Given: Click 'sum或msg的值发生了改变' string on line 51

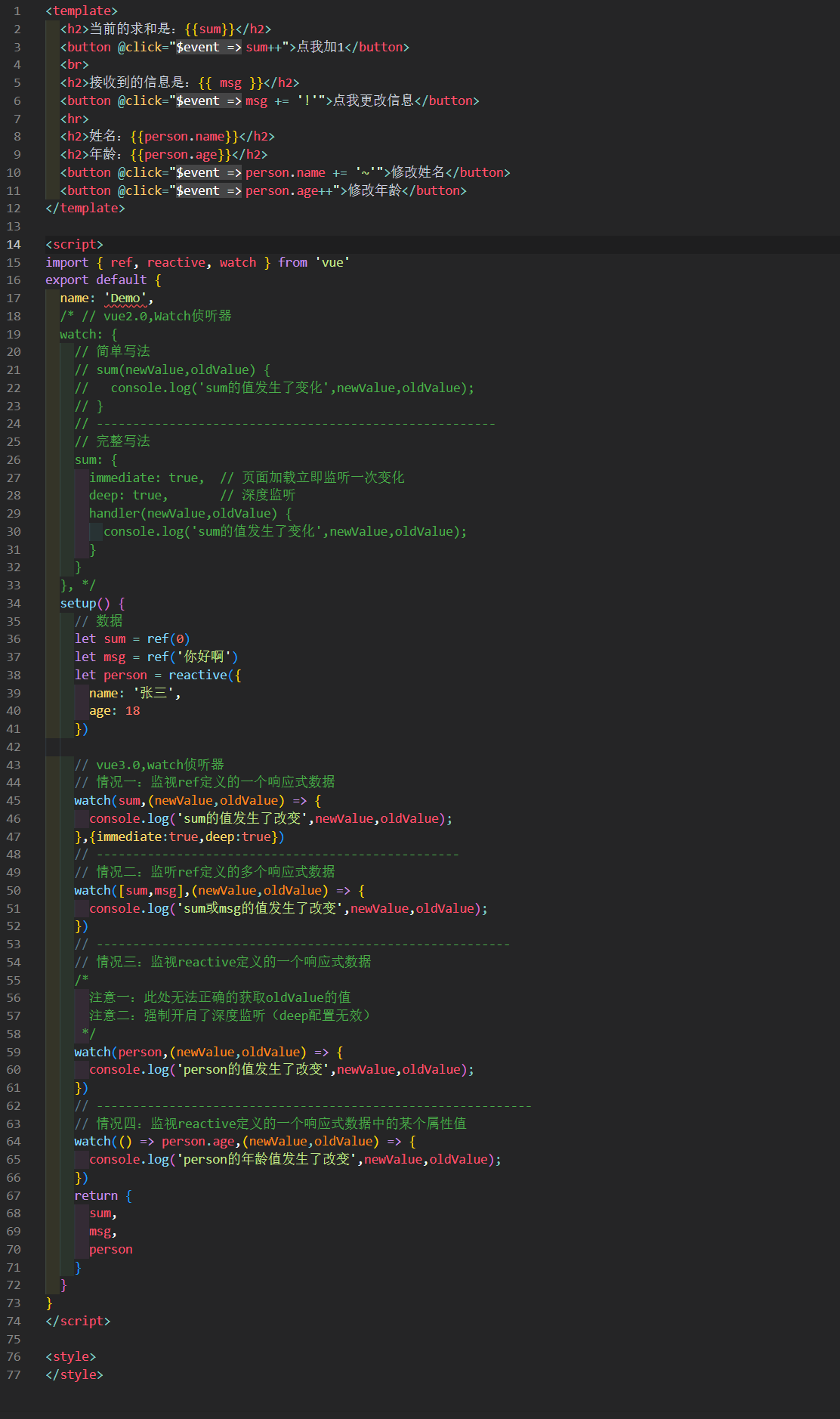Looking at the screenshot, I should 261,908.
